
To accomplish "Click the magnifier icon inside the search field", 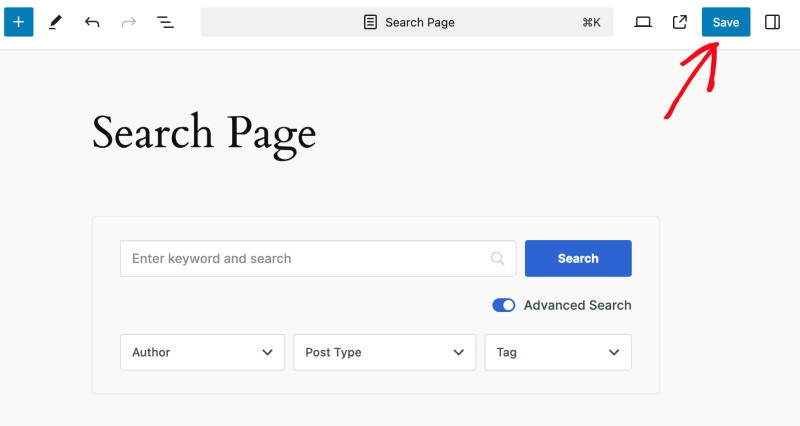I will (x=497, y=259).
